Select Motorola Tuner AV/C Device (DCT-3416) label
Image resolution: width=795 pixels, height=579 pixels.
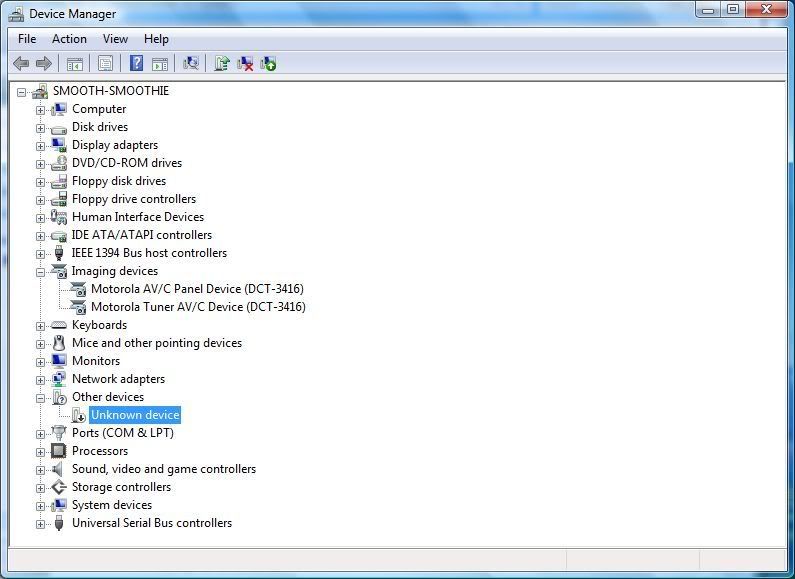point(198,307)
